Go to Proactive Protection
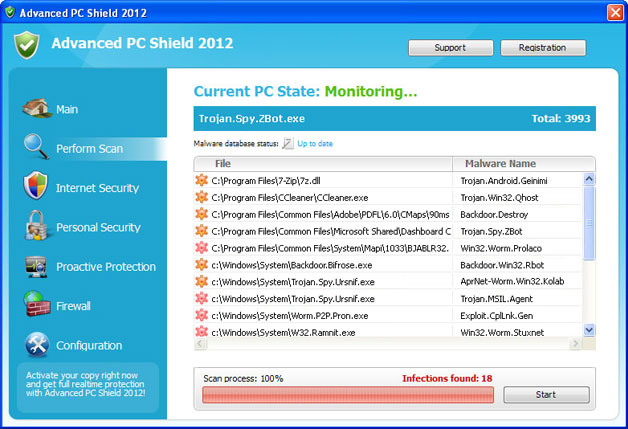The width and height of the screenshot is (628, 429). click(x=106, y=267)
